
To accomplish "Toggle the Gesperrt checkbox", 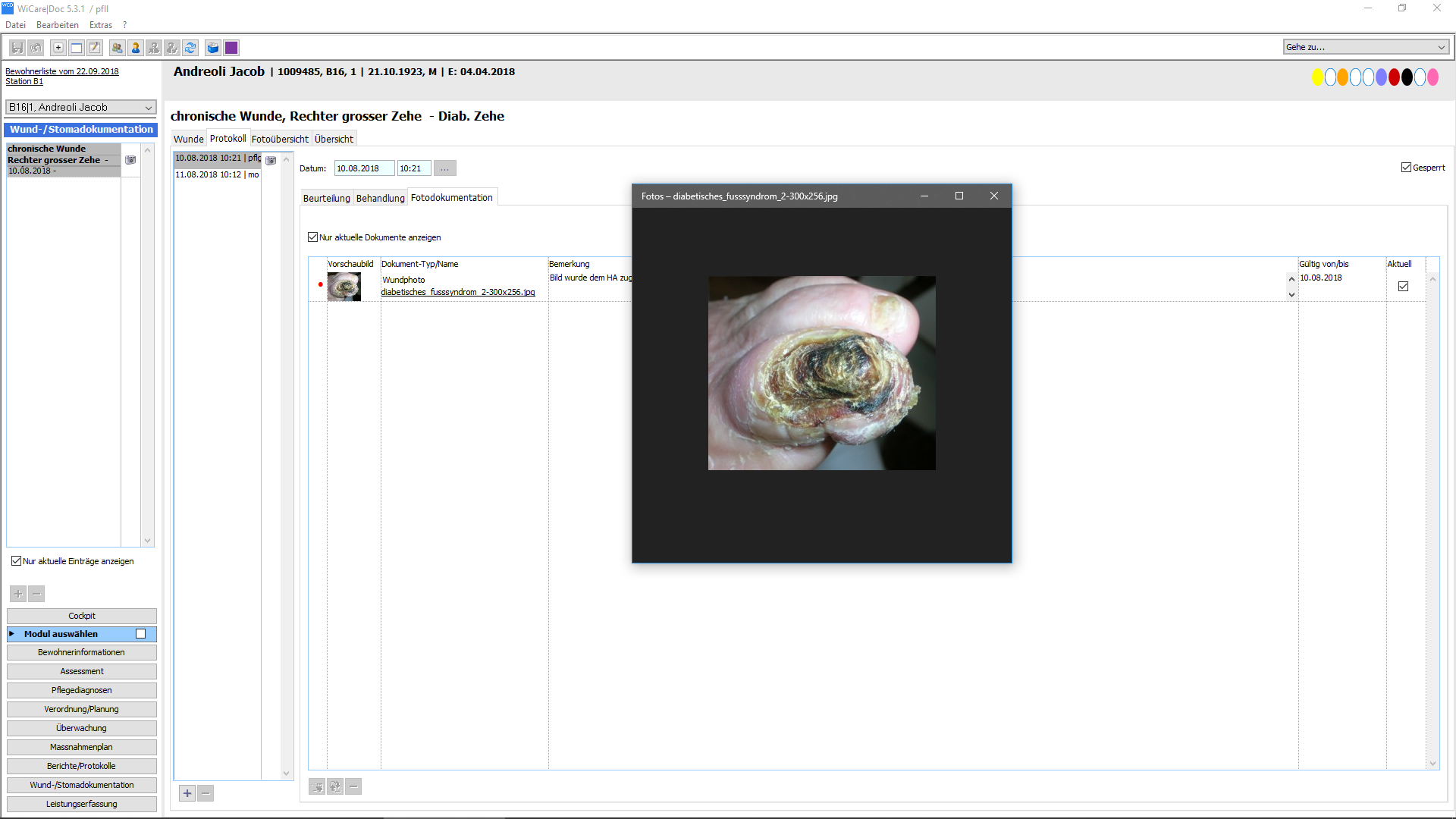I will 1406,168.
